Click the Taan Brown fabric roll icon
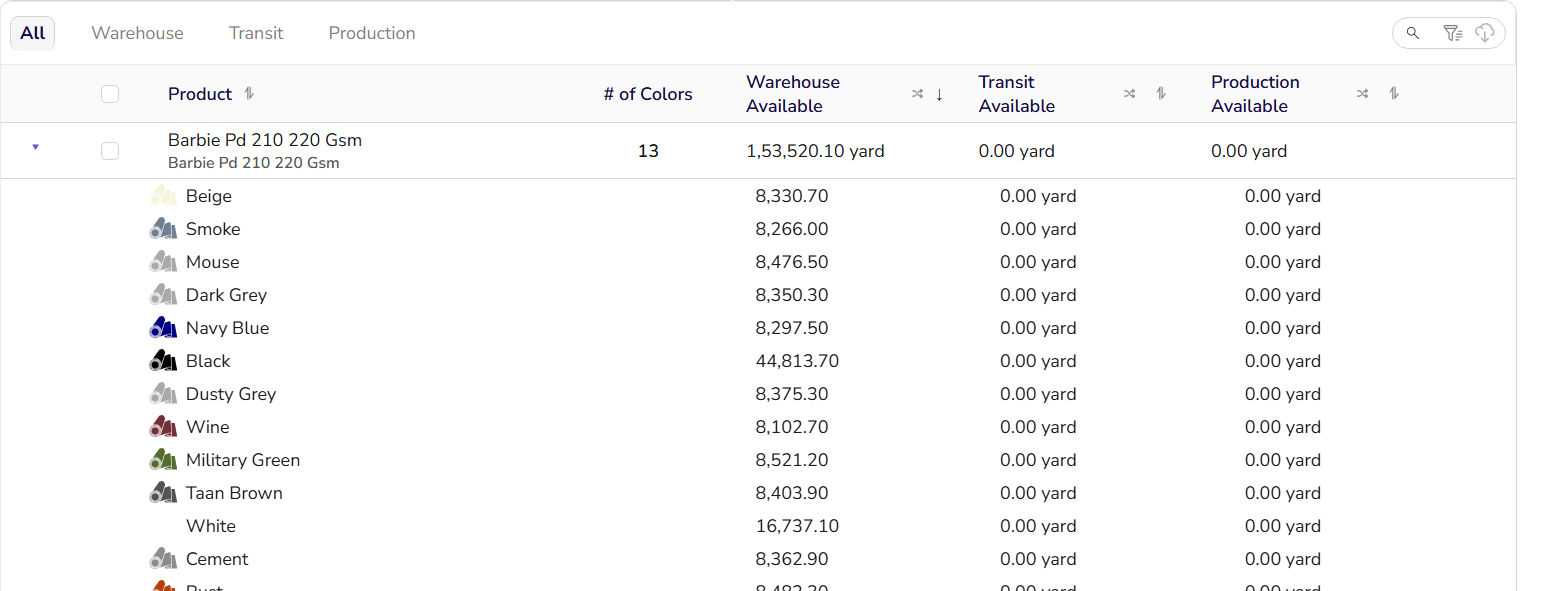 click(163, 493)
